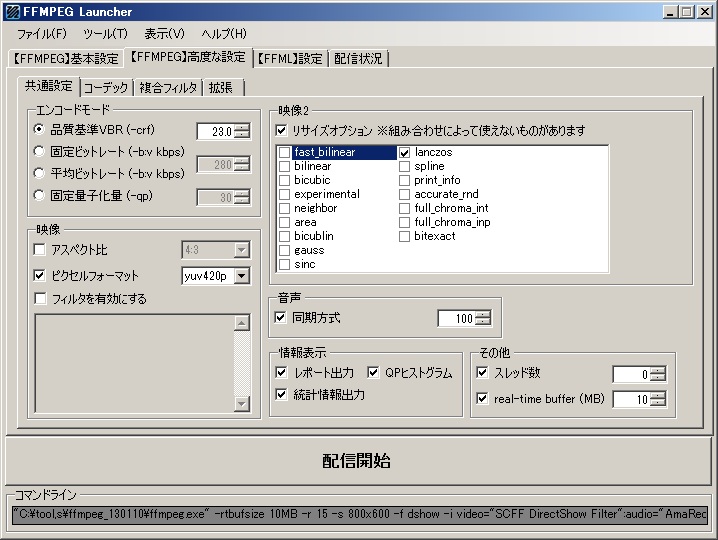Toggle the レポート出力 checkbox

(x=281, y=372)
